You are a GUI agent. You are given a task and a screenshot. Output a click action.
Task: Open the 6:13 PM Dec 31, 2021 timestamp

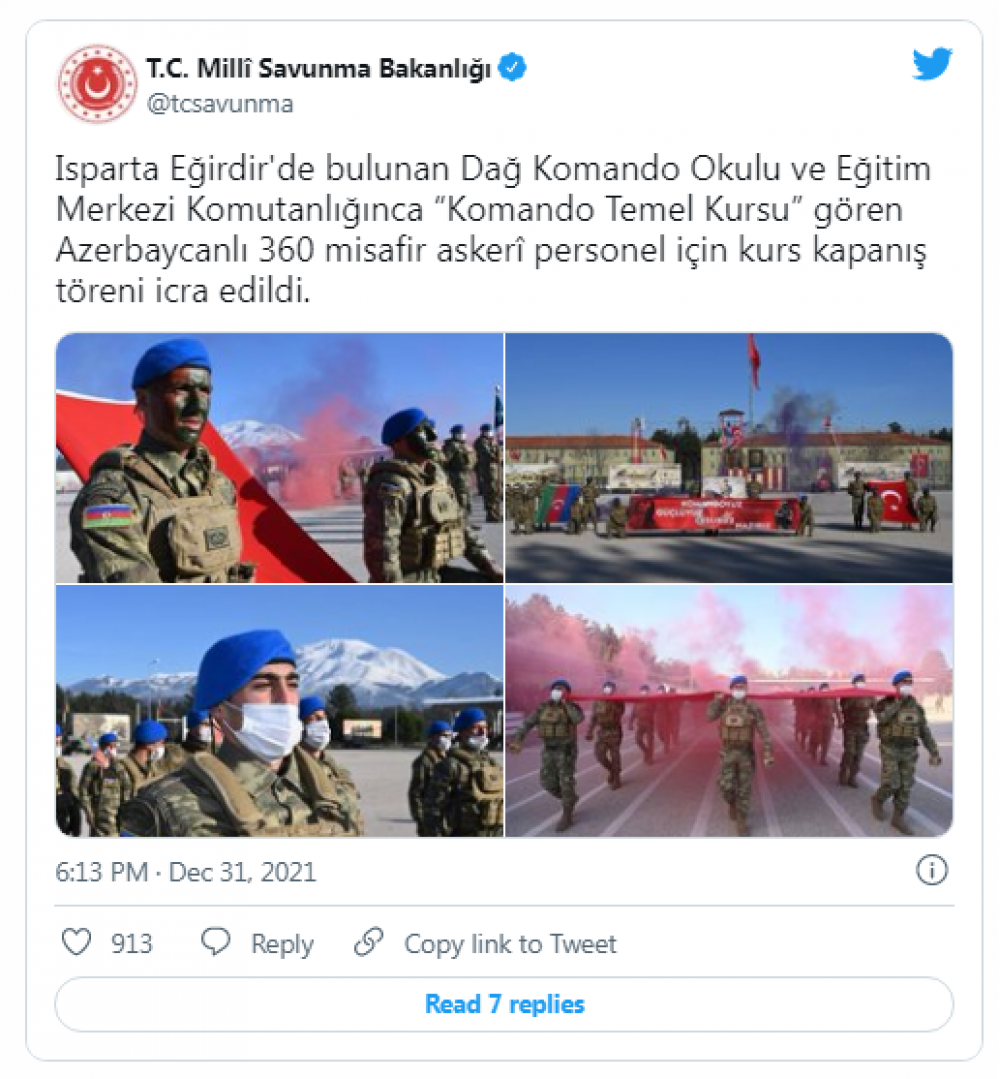pos(186,872)
